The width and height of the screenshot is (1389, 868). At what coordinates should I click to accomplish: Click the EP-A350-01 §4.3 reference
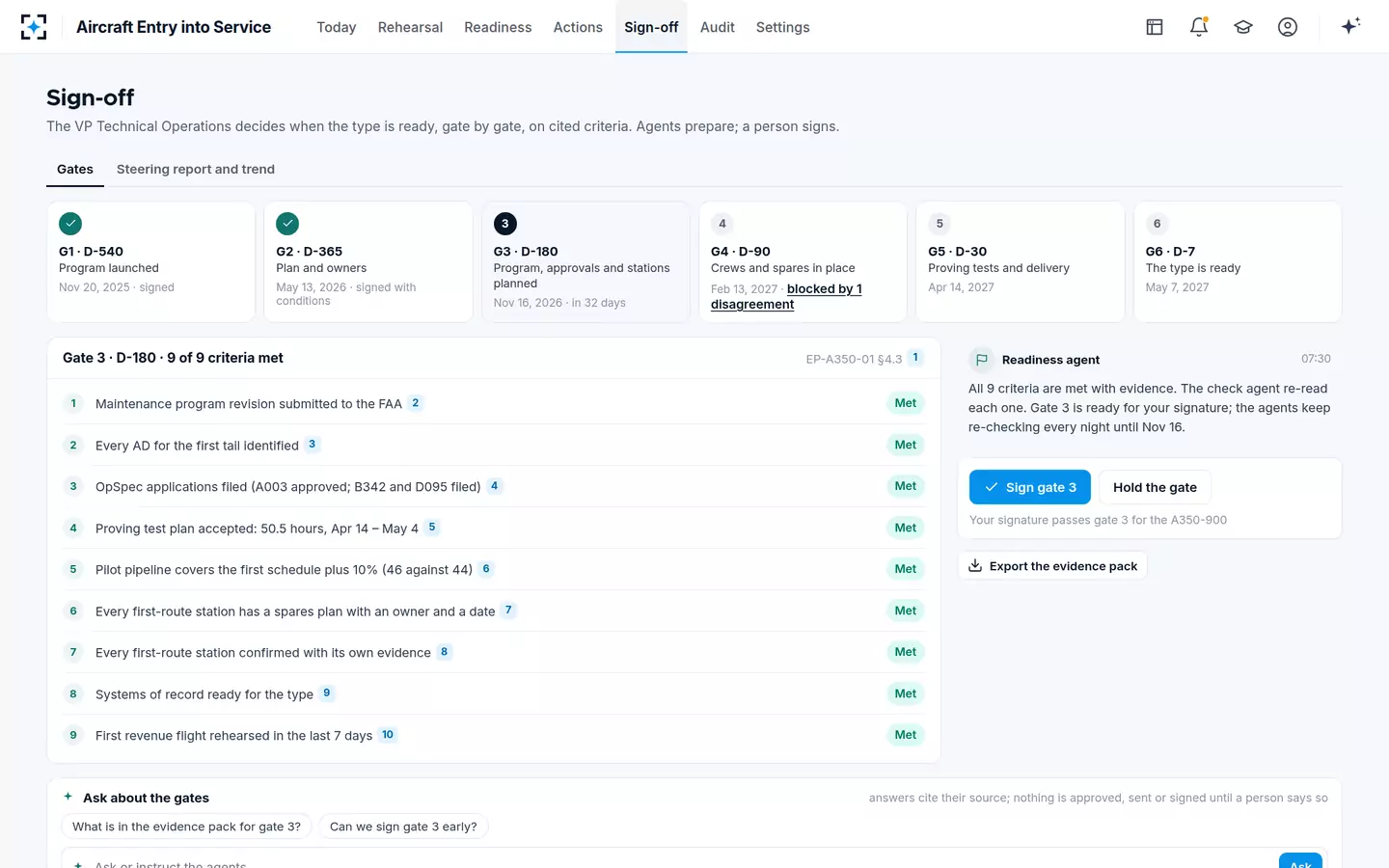(x=854, y=359)
